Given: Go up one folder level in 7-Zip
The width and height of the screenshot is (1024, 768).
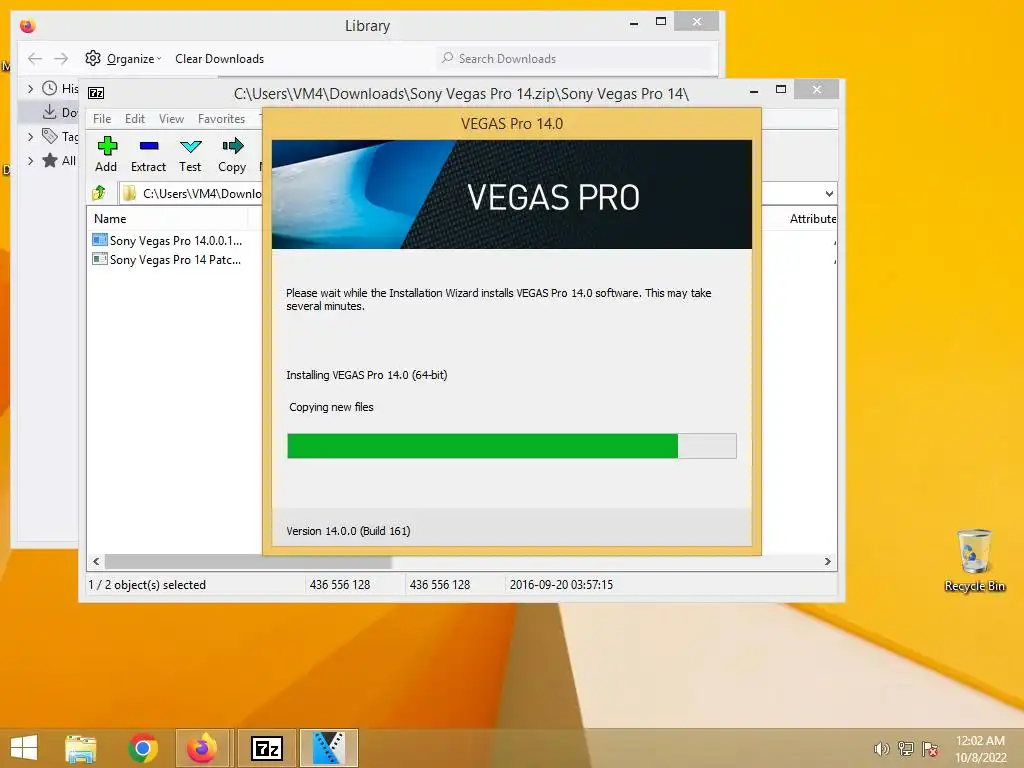Looking at the screenshot, I should (x=99, y=193).
